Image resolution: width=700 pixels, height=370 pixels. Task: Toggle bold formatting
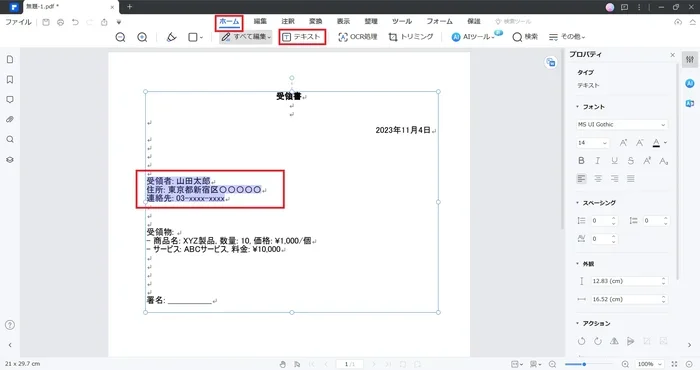pyautogui.click(x=581, y=161)
